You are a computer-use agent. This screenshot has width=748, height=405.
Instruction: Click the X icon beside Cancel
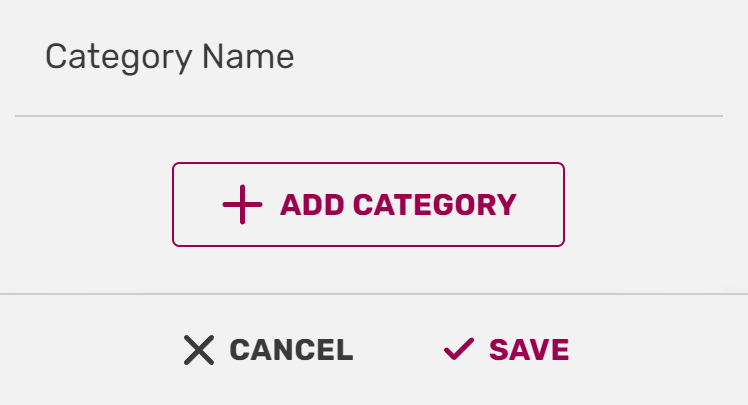click(199, 350)
